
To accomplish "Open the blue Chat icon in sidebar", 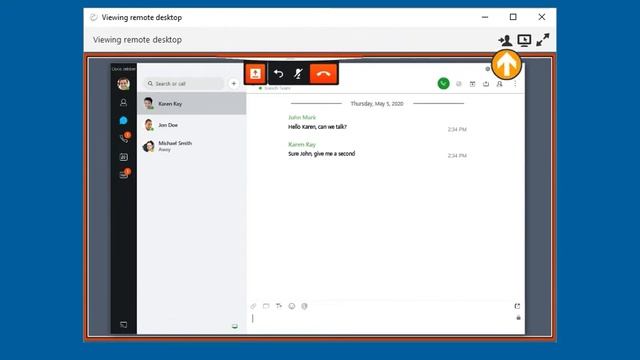I will pyautogui.click(x=123, y=120).
